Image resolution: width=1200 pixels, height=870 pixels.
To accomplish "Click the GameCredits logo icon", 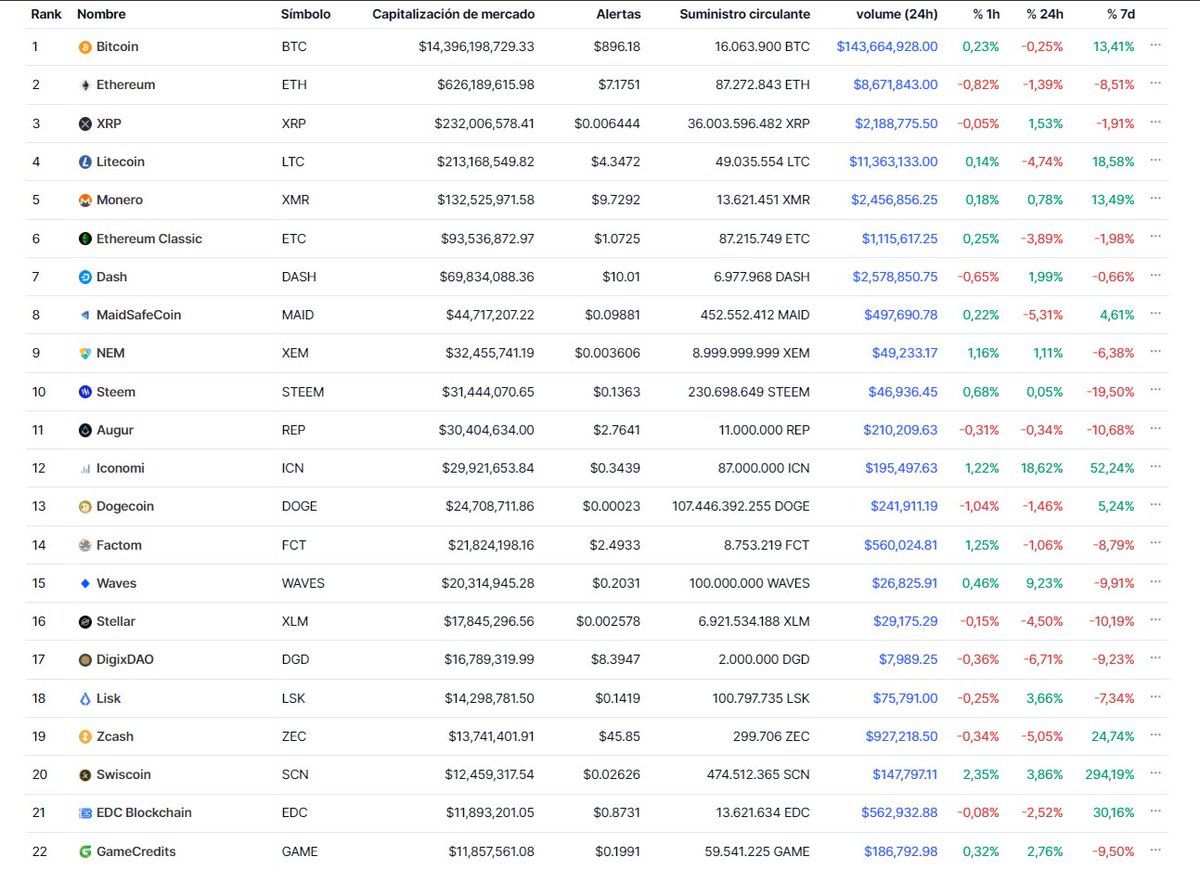I will tap(85, 851).
